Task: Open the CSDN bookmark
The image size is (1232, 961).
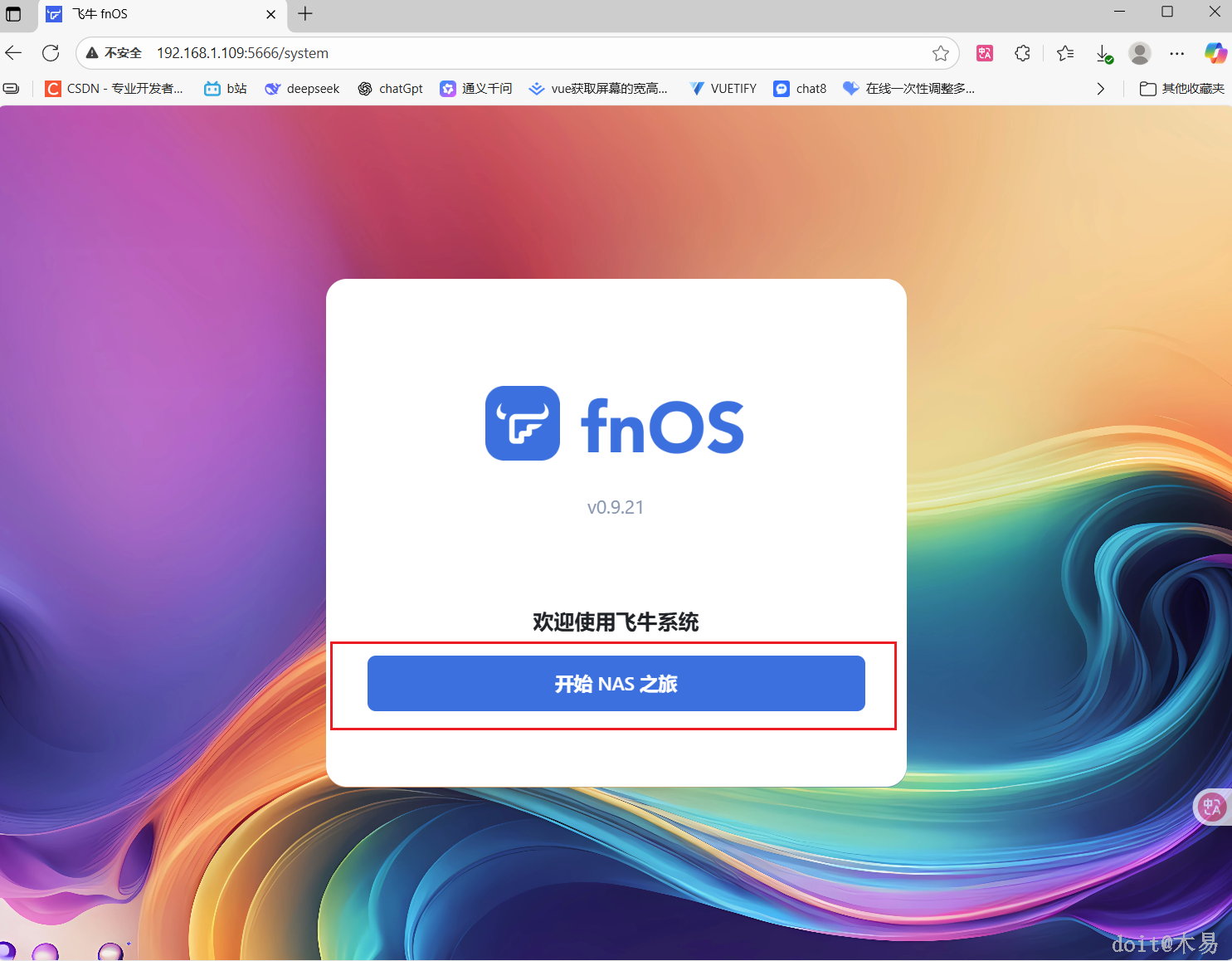Action: [x=115, y=88]
